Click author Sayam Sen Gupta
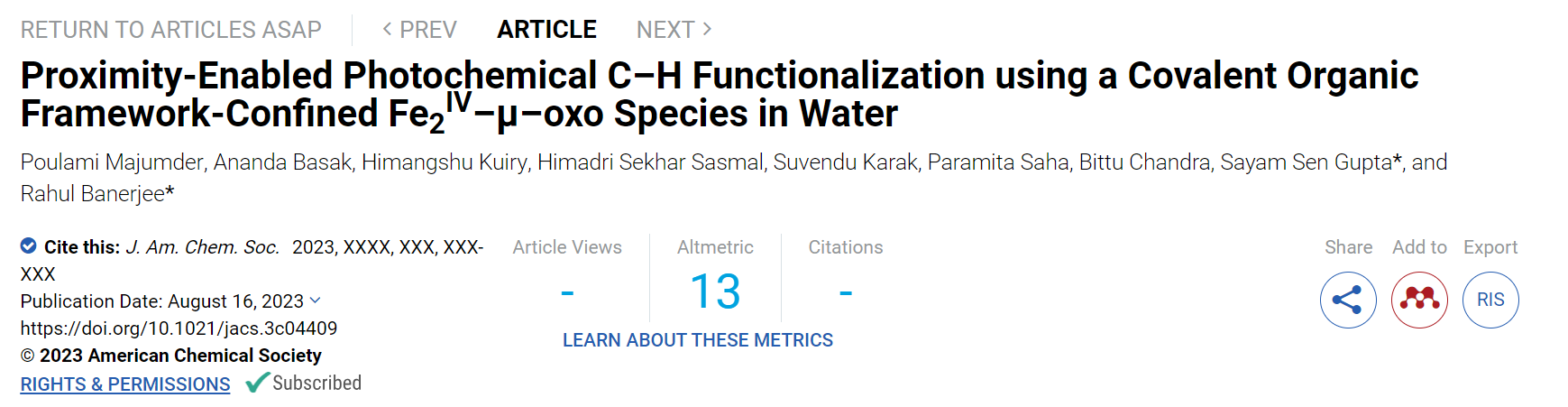 click(x=1307, y=162)
